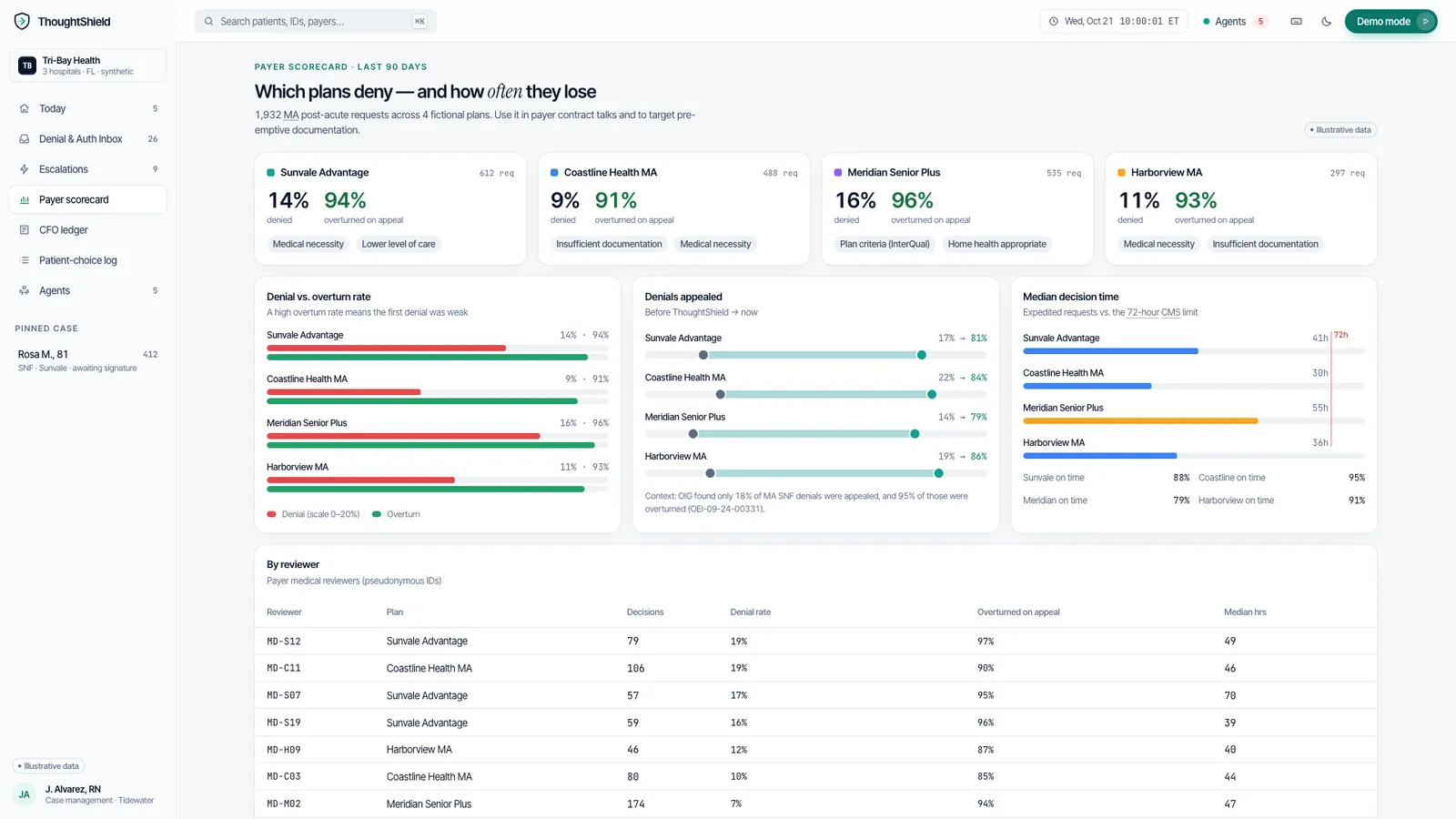Click the Denial rate column header
Viewport: 1456px width, 819px height.
point(750,612)
